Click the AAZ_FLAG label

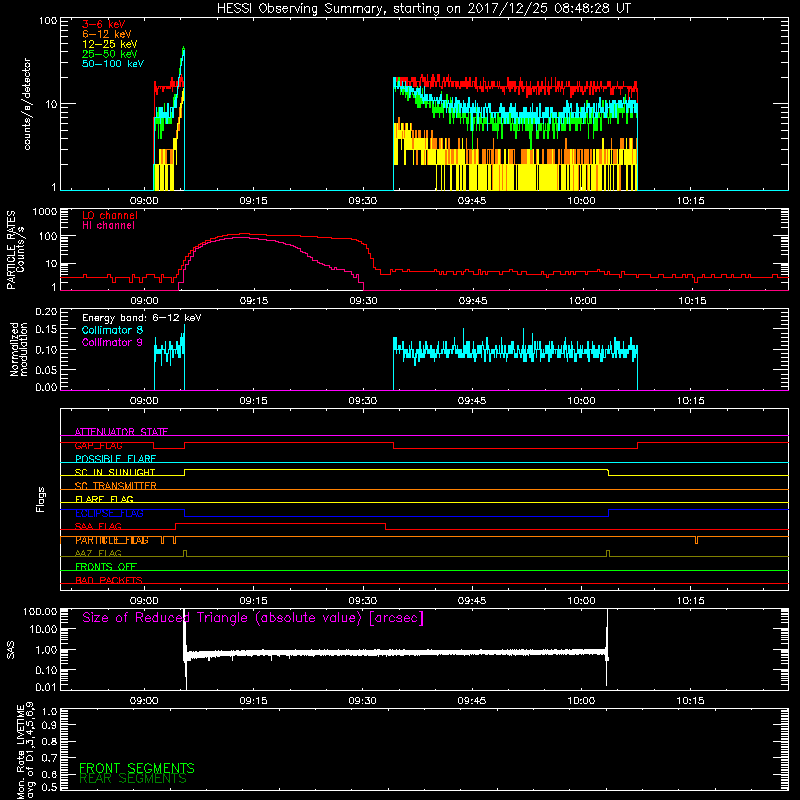point(98,553)
